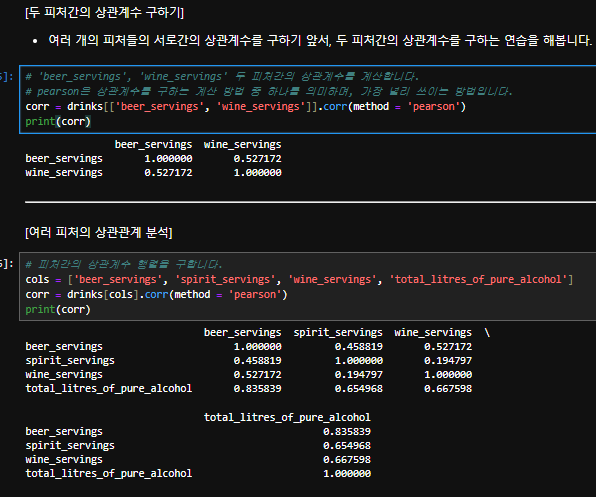Click the 0.194797 value in the spirit_servings row
The width and height of the screenshot is (596, 497).
pyautogui.click(x=448, y=361)
